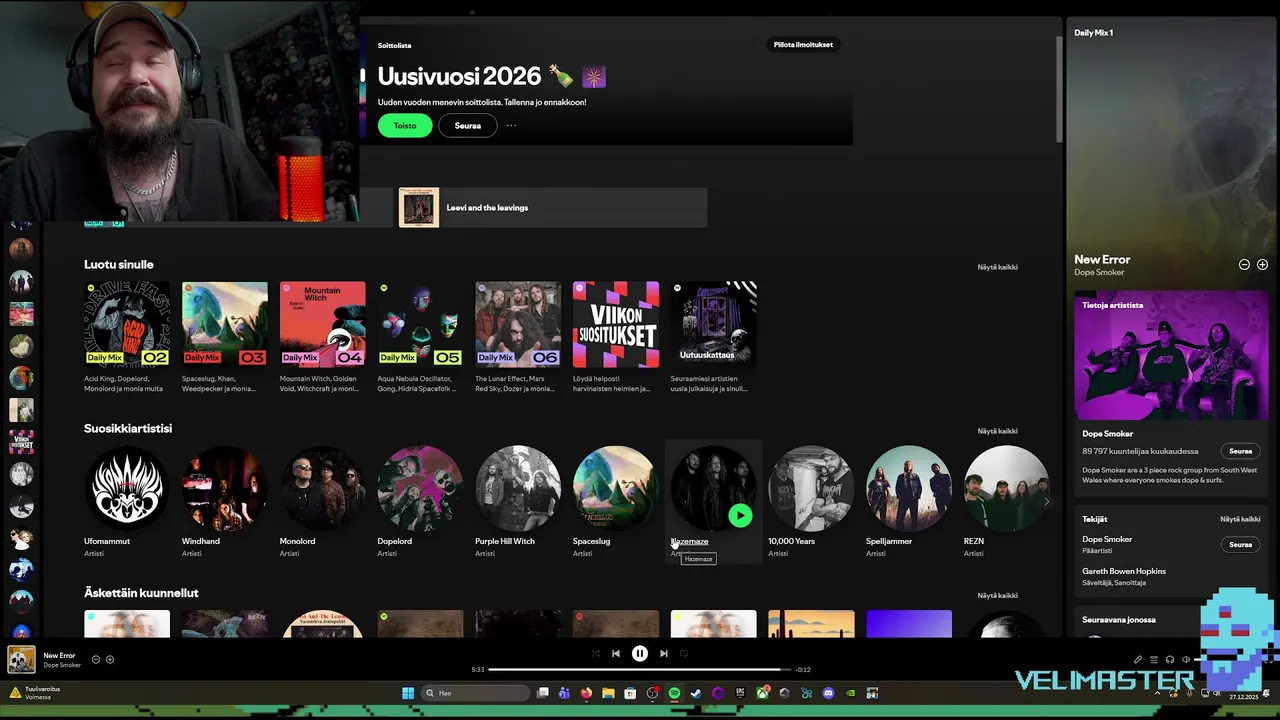The image size is (1280, 720).
Task: Click the lyrics microphone icon in player bar
Action: [x=1137, y=659]
